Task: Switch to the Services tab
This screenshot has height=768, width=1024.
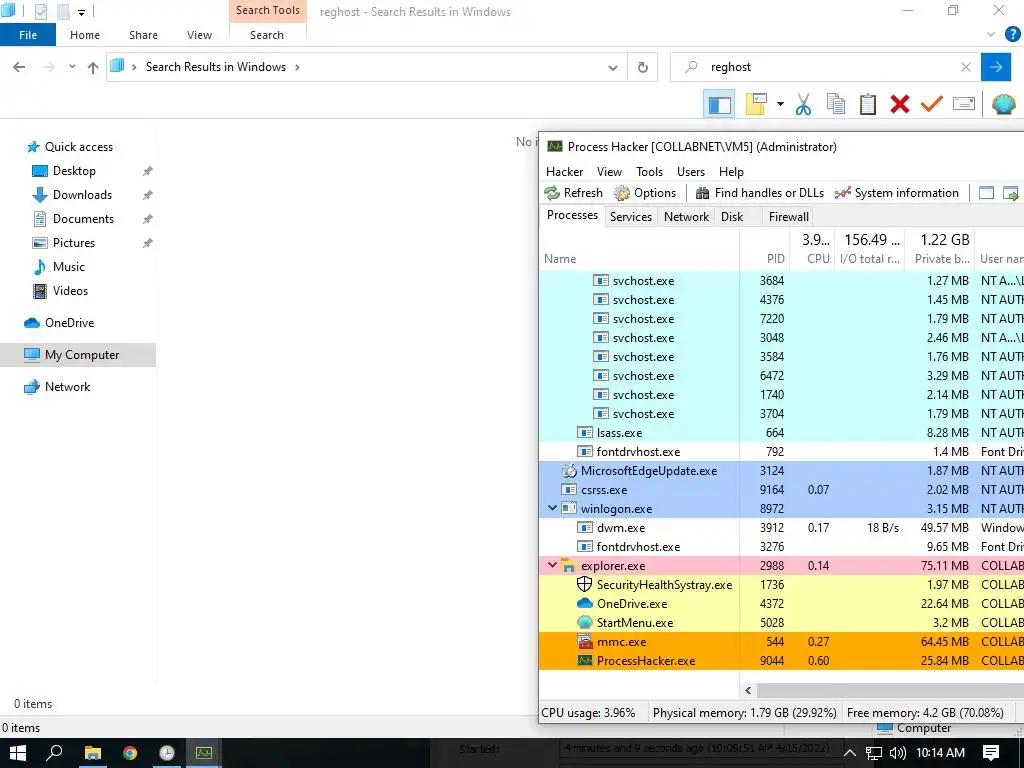Action: click(630, 216)
